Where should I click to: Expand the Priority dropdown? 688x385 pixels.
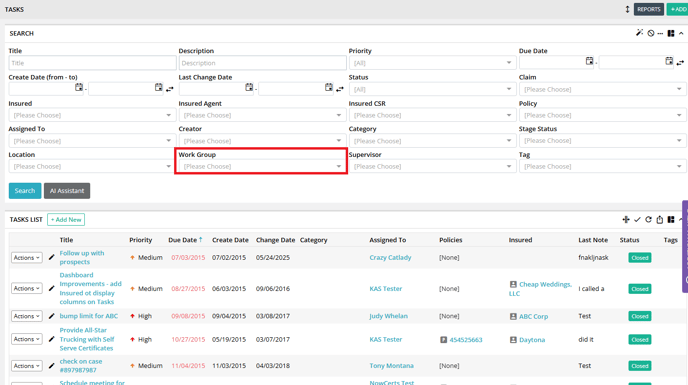tap(431, 63)
